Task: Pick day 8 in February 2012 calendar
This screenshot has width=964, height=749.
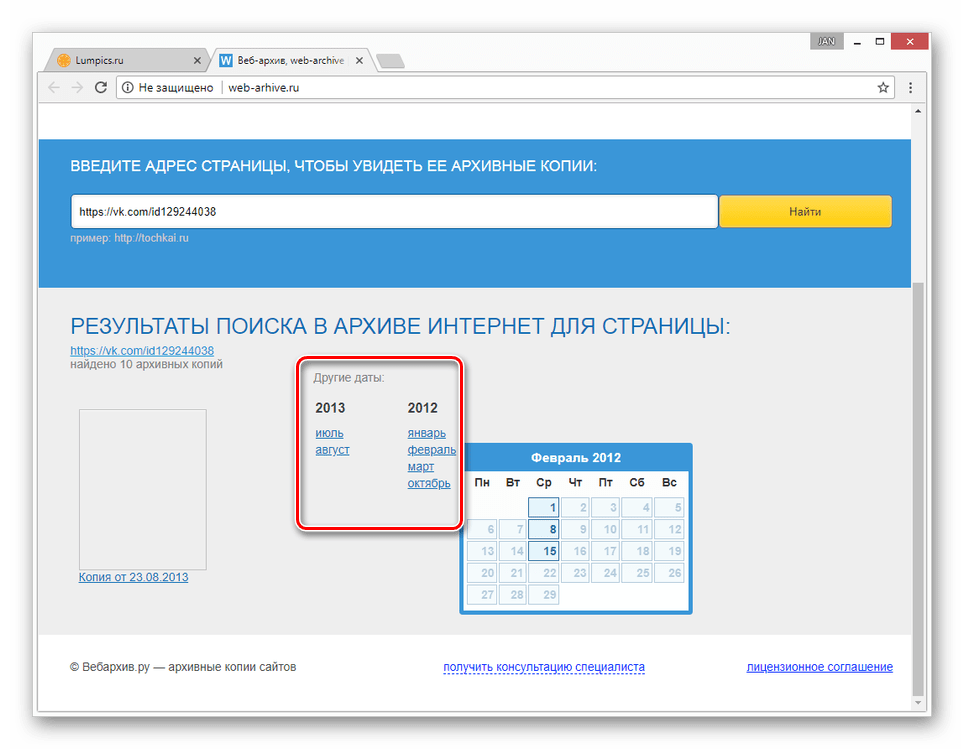Action: click(544, 529)
